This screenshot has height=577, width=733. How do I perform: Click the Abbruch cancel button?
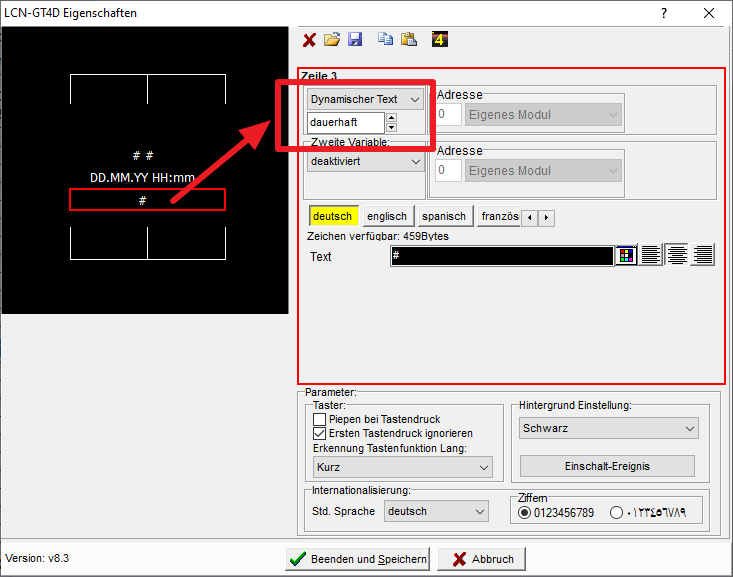pyautogui.click(x=481, y=559)
